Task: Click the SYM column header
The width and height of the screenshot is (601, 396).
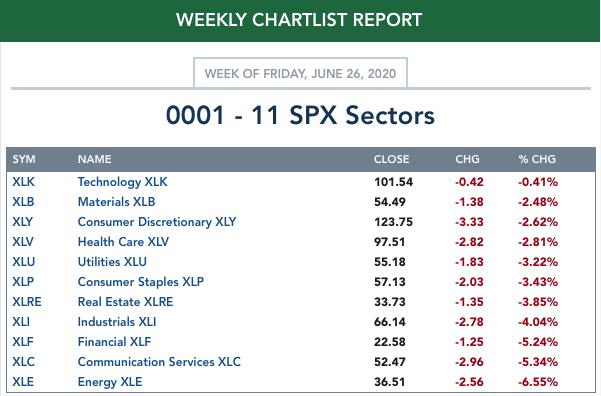Action: coord(24,159)
